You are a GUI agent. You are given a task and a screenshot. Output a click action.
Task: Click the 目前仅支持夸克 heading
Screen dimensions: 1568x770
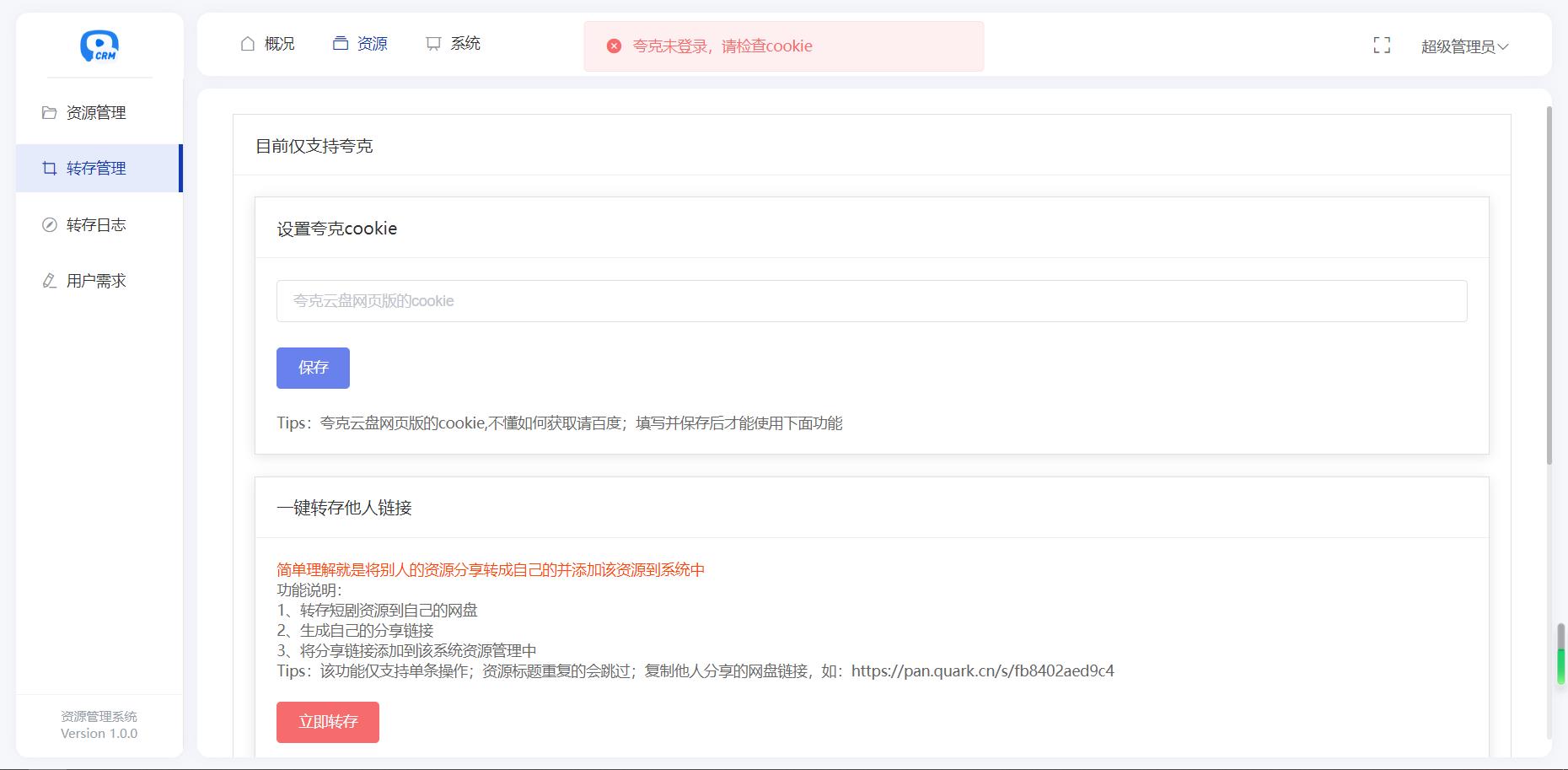(314, 146)
